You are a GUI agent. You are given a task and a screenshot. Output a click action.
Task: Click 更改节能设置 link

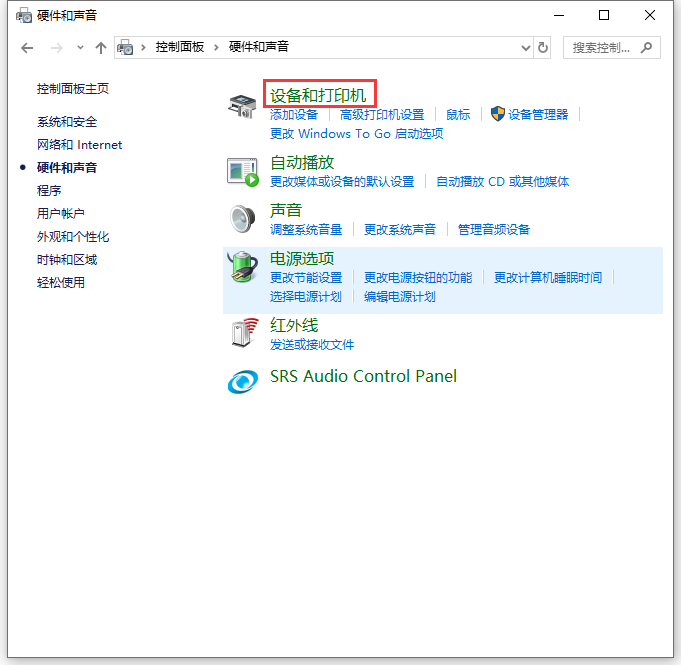pyautogui.click(x=306, y=278)
